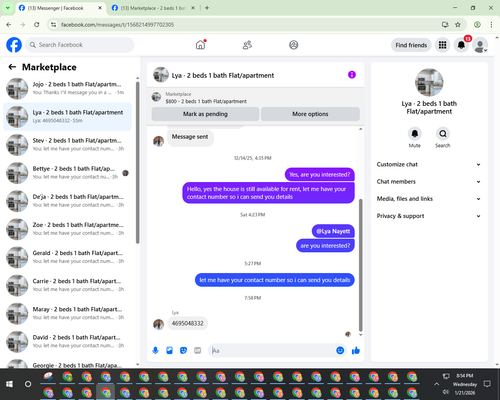Image resolution: width=500 pixels, height=400 pixels.
Task: Open Bettye conversation in chat list
Action: point(67,173)
